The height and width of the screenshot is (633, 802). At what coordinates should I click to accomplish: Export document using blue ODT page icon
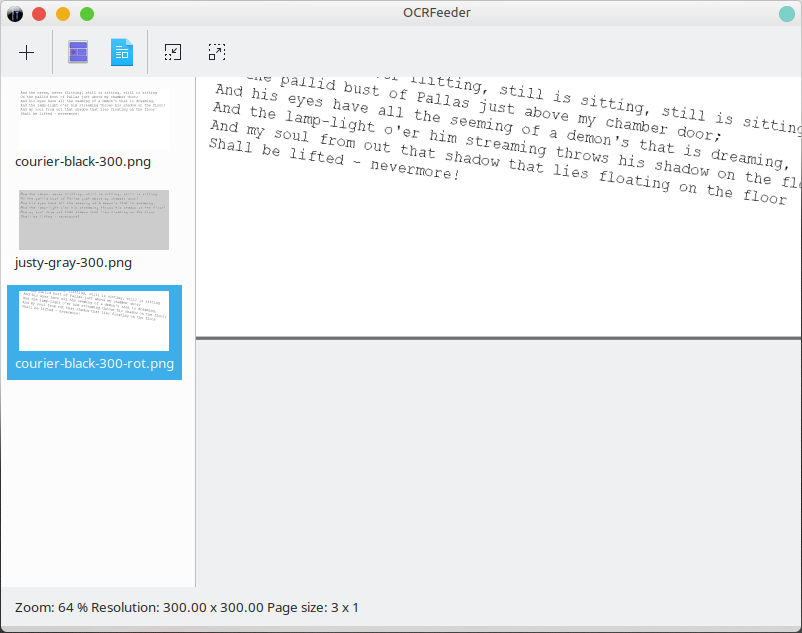122,52
